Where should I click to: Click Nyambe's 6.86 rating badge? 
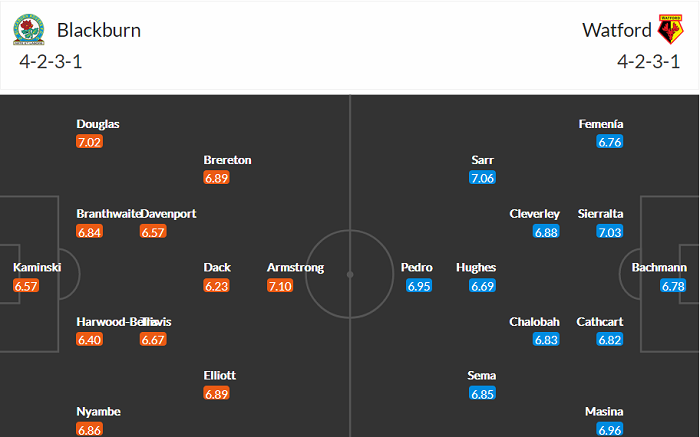click(90, 430)
